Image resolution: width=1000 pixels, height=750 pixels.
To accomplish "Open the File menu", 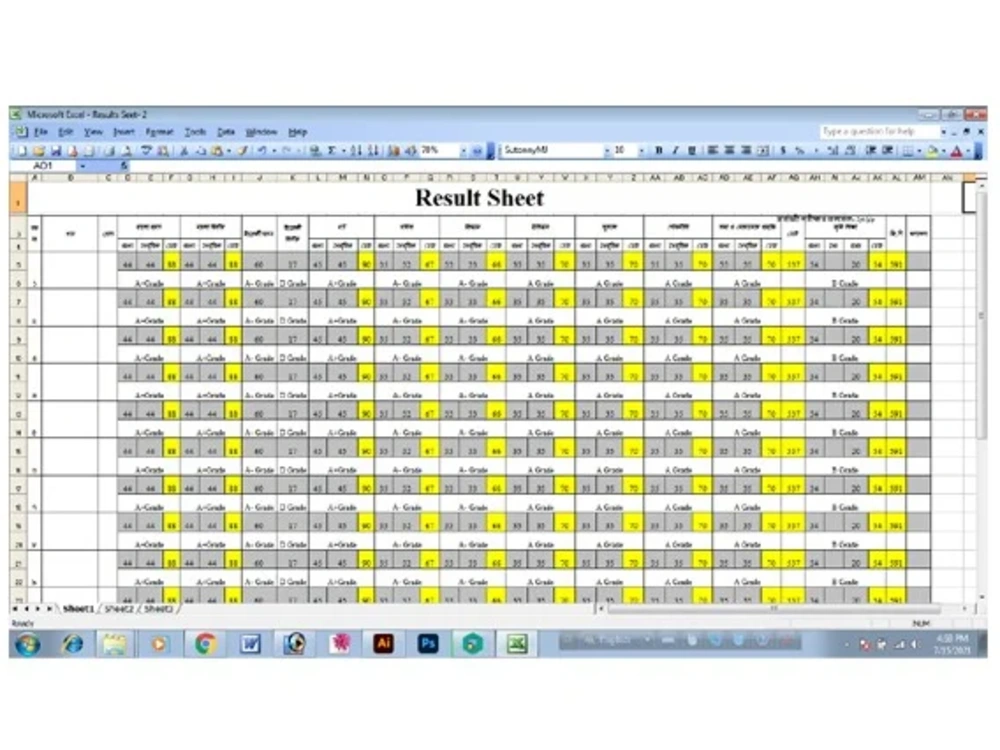I will point(41,132).
